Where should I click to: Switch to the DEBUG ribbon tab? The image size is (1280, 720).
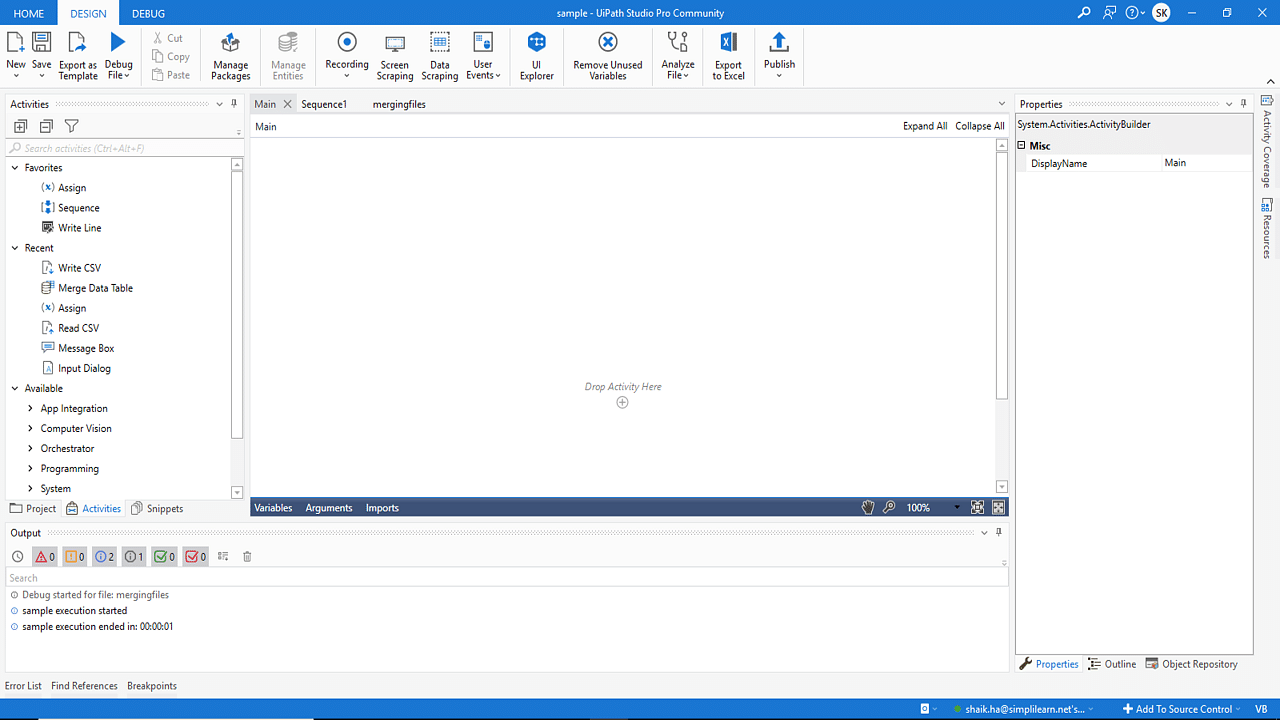pos(149,13)
